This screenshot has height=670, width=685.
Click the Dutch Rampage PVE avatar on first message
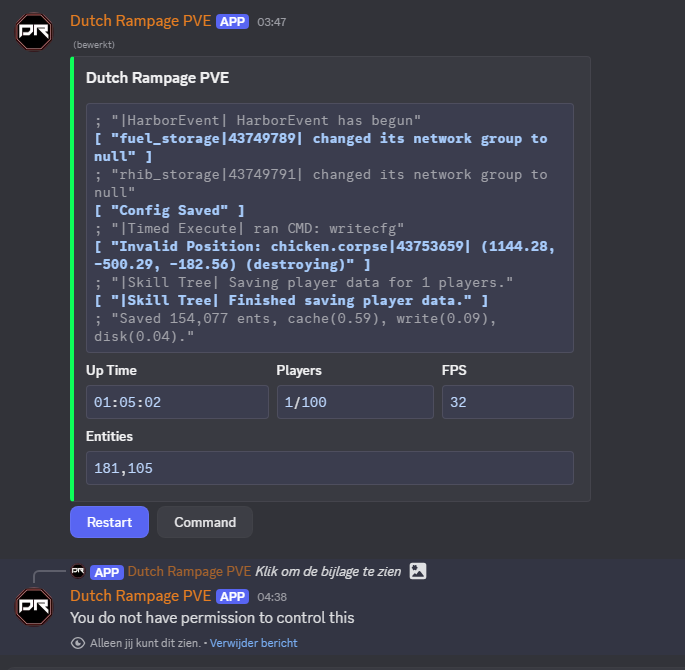[34, 31]
